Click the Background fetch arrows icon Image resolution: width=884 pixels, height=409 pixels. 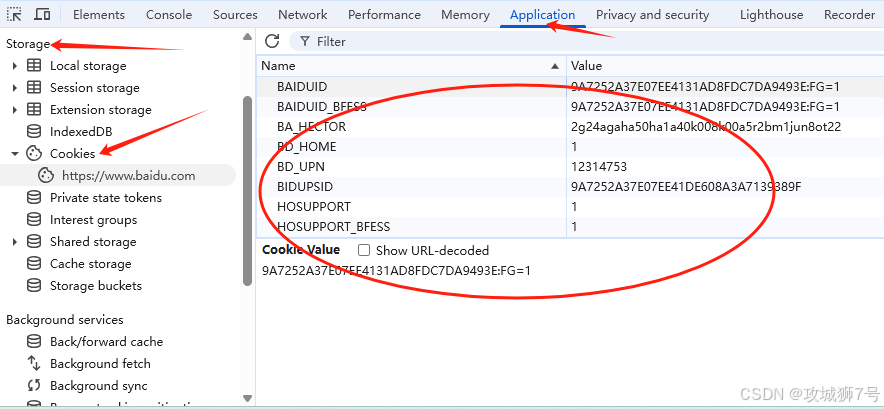click(34, 363)
